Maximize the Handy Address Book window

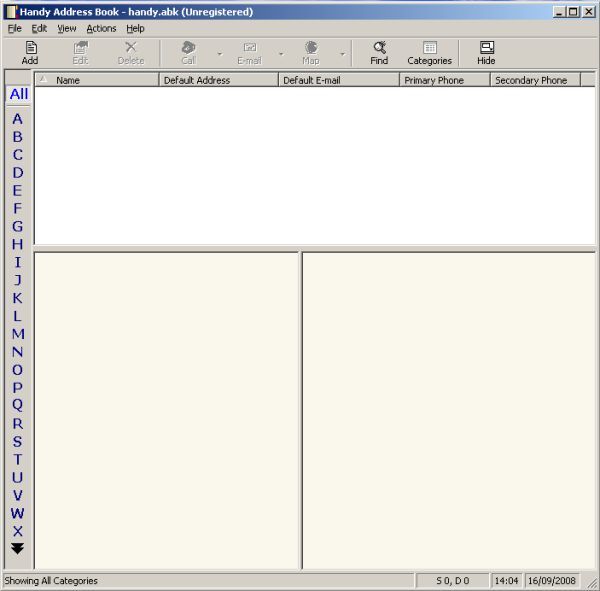click(573, 12)
